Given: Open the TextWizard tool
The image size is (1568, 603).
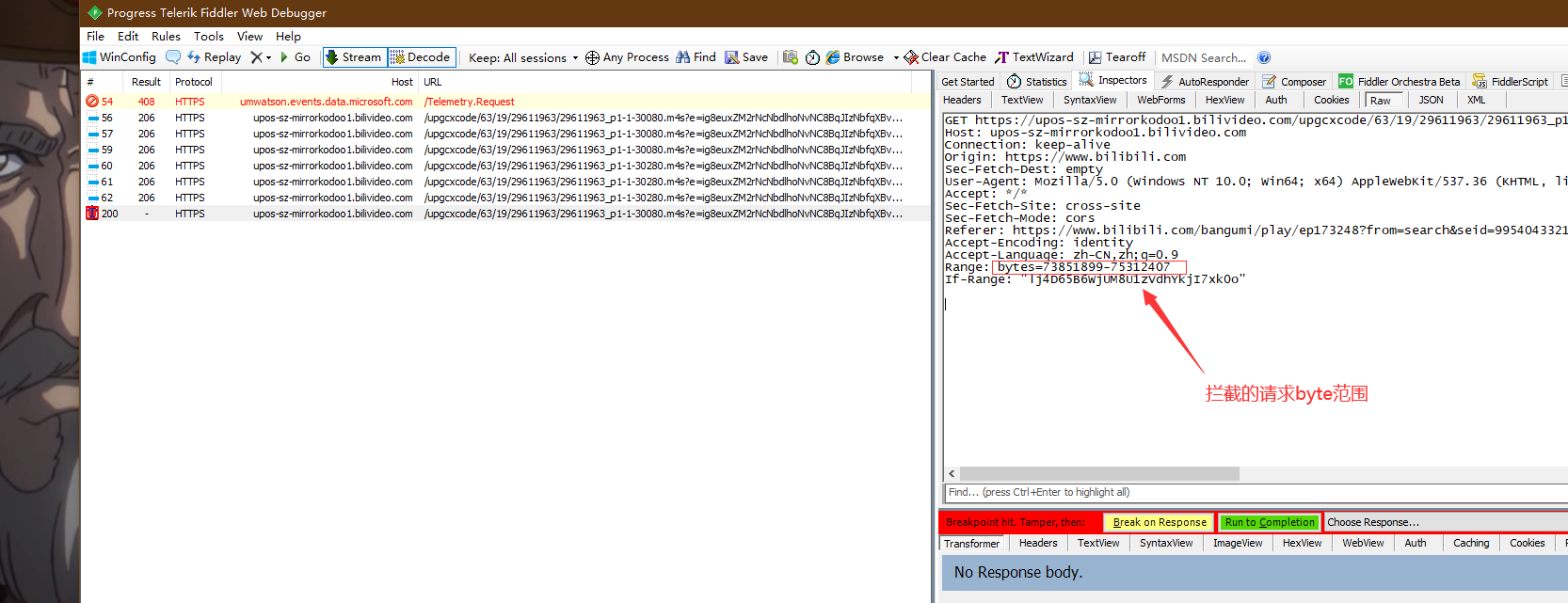Looking at the screenshot, I should (1034, 57).
